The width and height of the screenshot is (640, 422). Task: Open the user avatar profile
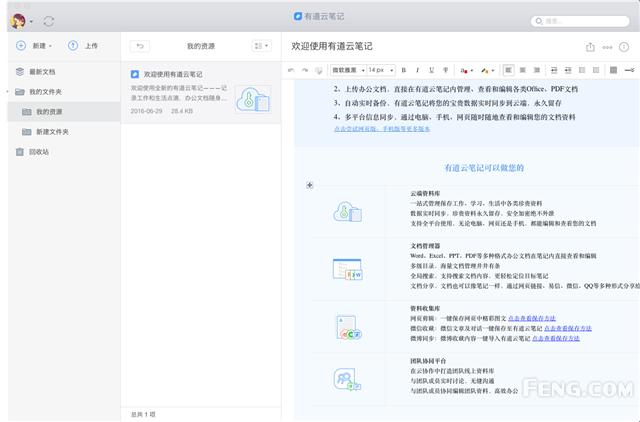(x=18, y=20)
